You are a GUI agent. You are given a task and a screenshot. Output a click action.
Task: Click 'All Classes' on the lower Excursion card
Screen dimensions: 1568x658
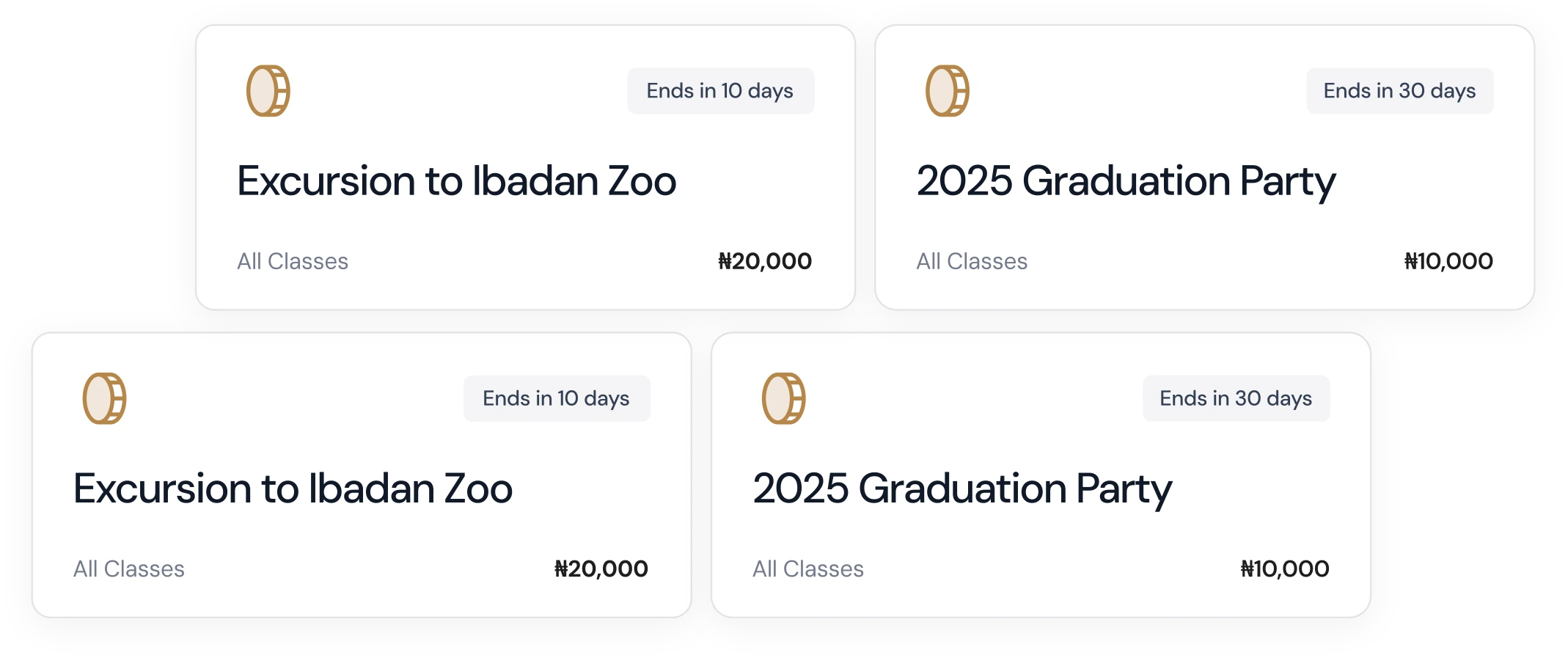tap(129, 569)
